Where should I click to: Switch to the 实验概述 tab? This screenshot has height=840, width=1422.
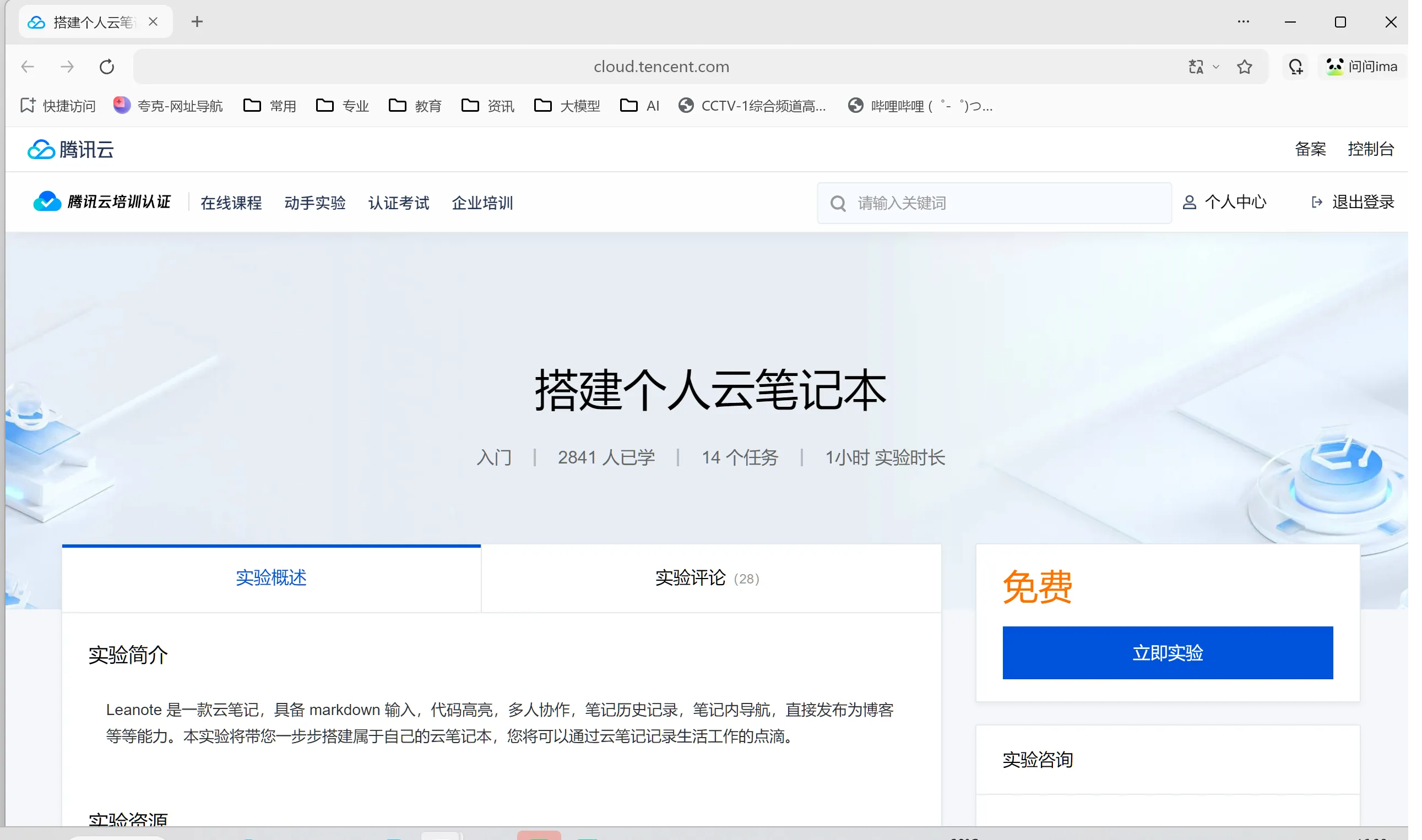point(272,578)
